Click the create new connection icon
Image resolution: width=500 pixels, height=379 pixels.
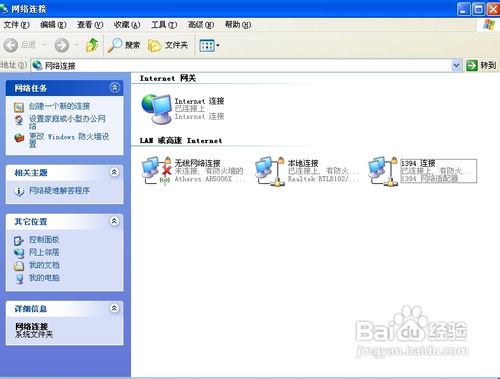[x=19, y=107]
